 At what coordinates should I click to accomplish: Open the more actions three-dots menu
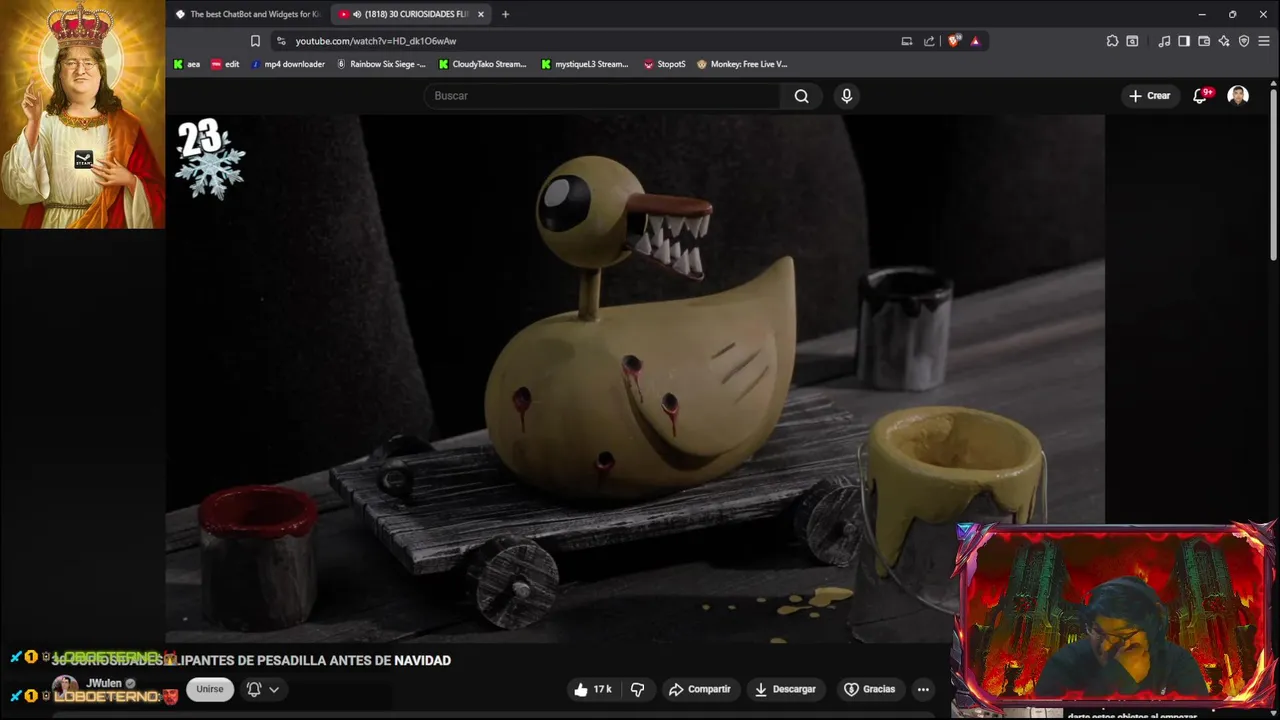(923, 689)
